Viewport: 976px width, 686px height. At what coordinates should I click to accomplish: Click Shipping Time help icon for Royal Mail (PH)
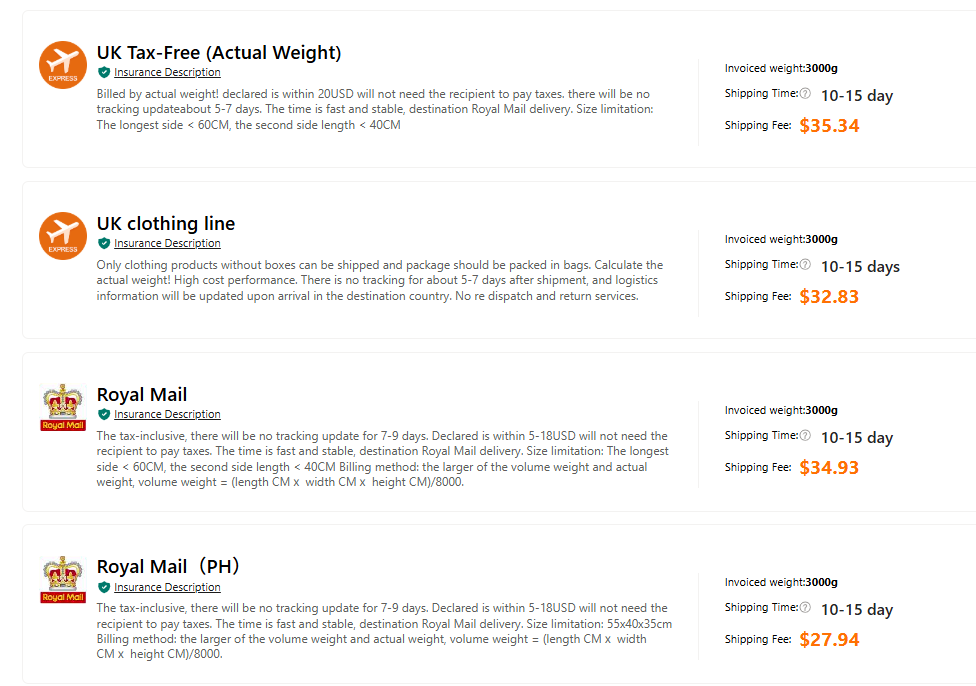pyautogui.click(x=805, y=608)
